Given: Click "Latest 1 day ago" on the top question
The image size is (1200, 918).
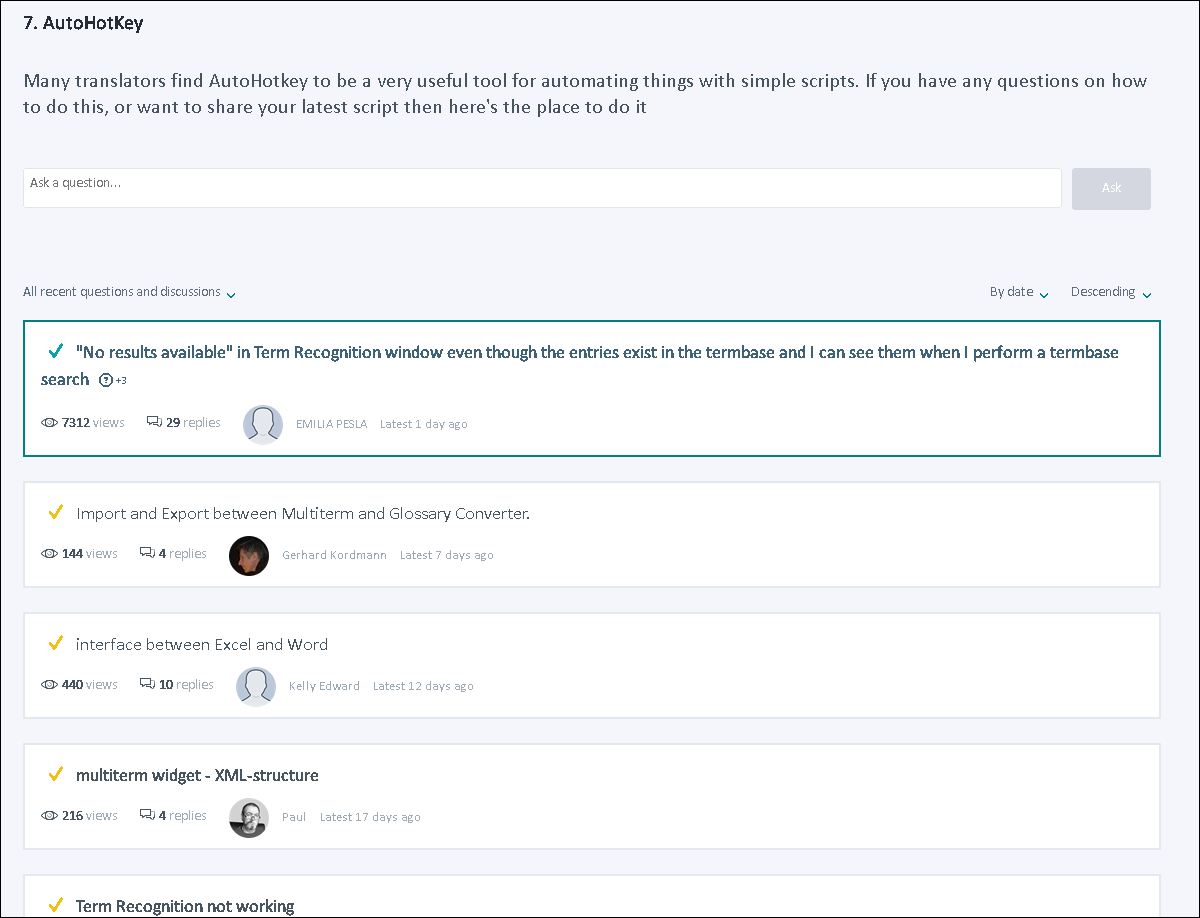Looking at the screenshot, I should 423,423.
